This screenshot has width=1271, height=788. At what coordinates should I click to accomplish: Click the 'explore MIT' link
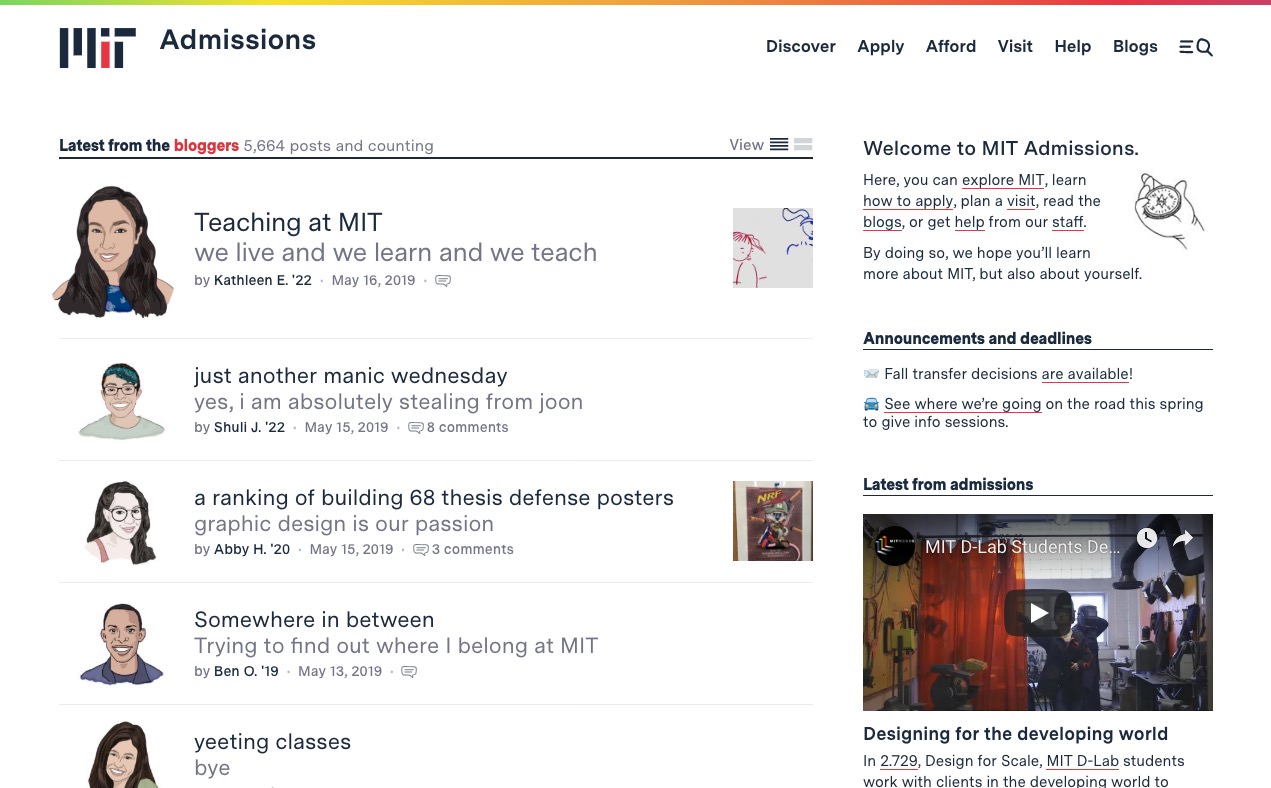coord(1003,181)
